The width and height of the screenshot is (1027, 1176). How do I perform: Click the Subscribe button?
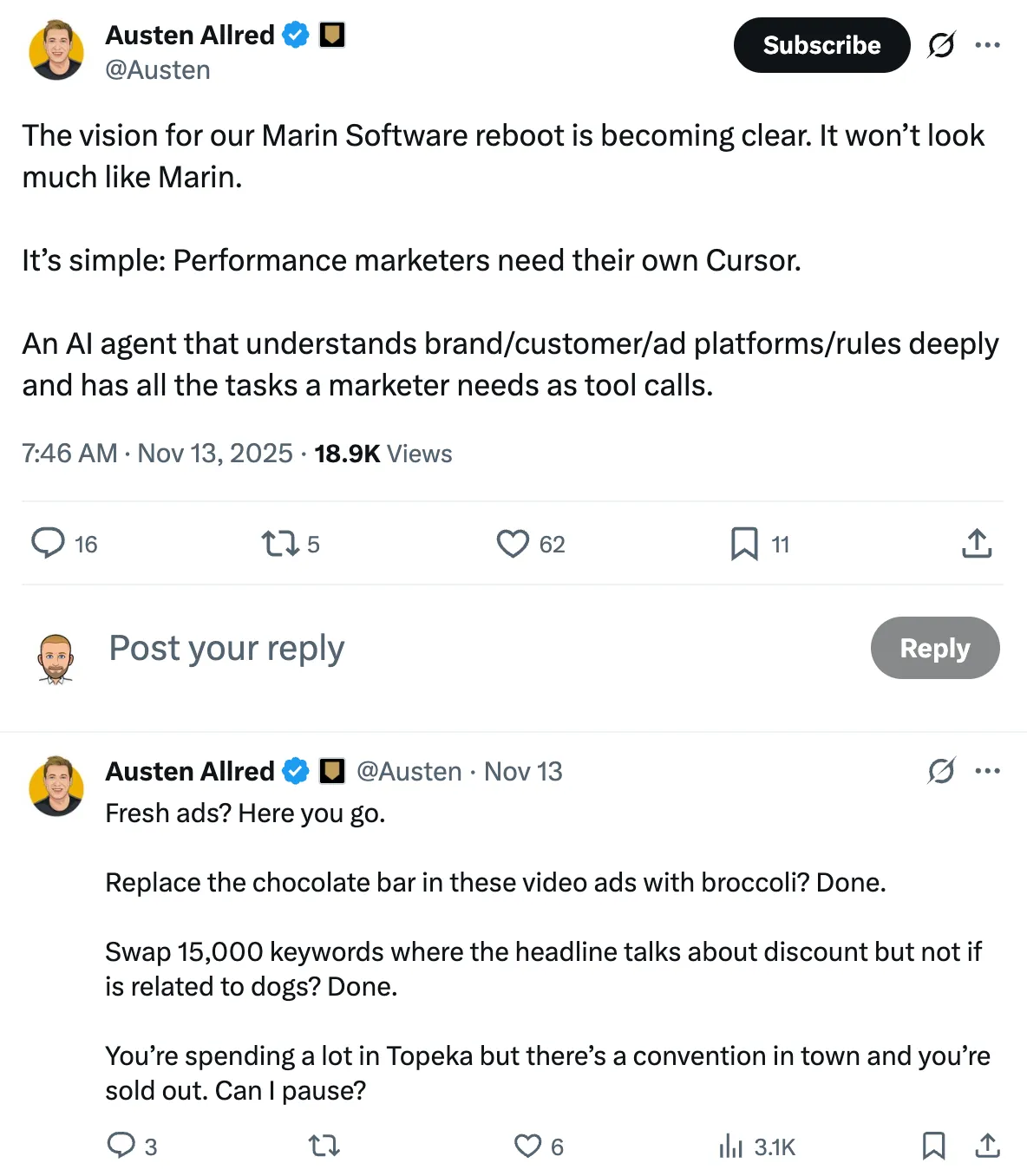click(x=821, y=45)
